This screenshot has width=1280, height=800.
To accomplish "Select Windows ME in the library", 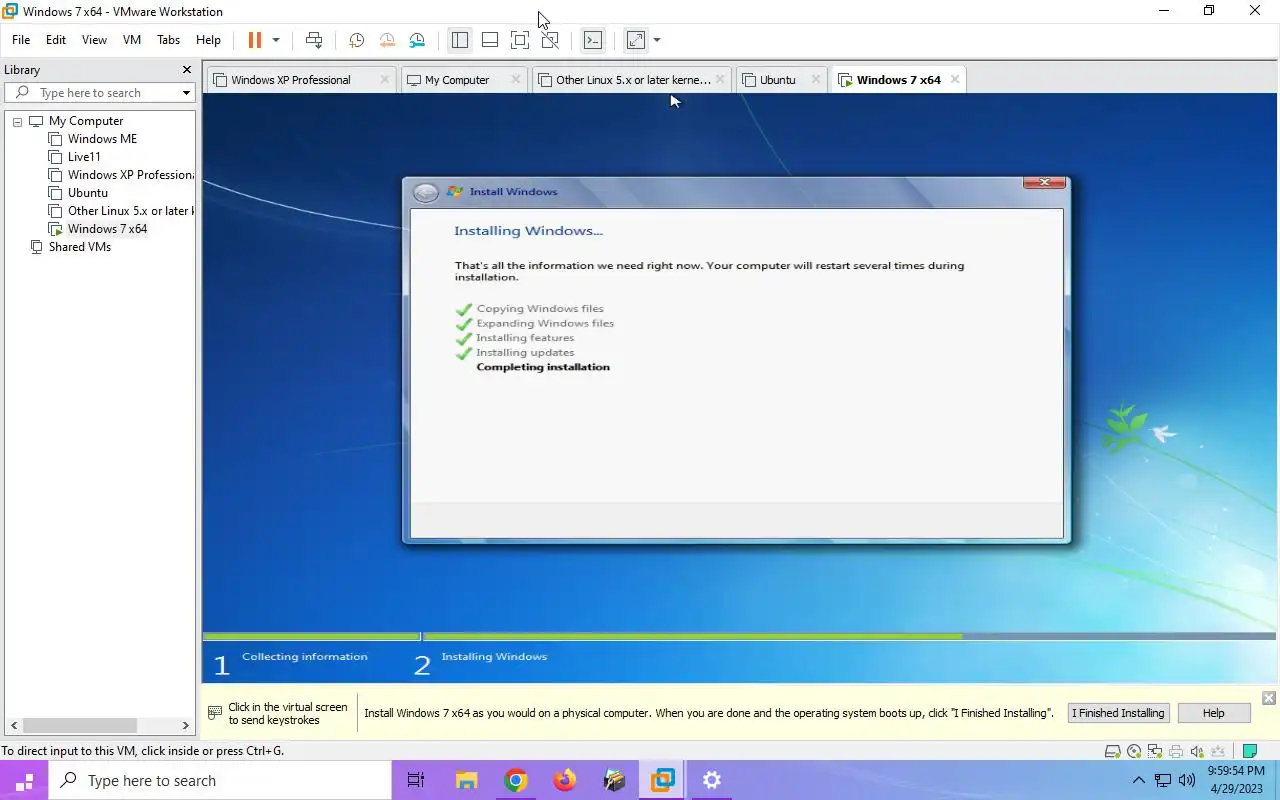I will [x=102, y=139].
